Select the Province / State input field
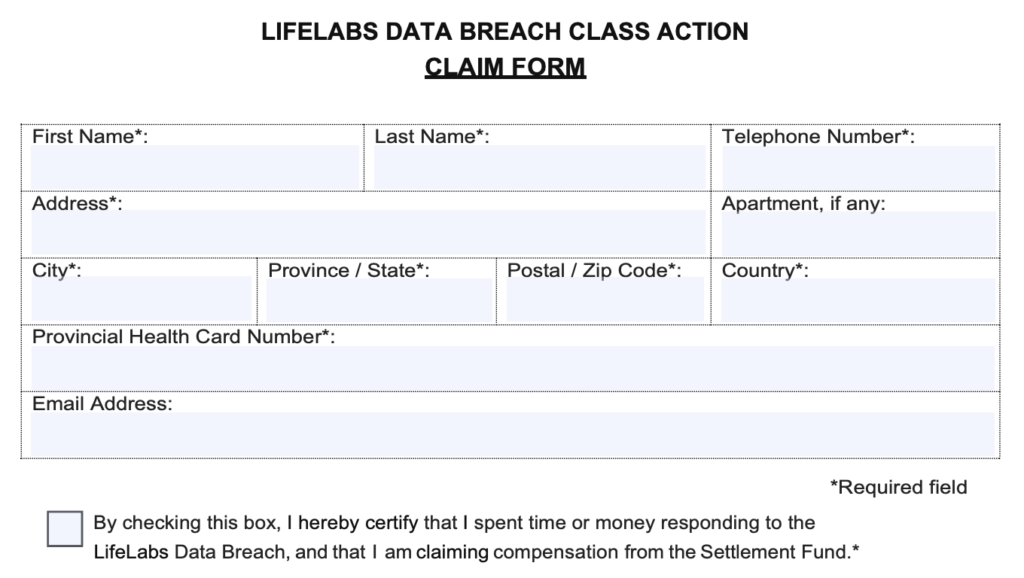 379,300
